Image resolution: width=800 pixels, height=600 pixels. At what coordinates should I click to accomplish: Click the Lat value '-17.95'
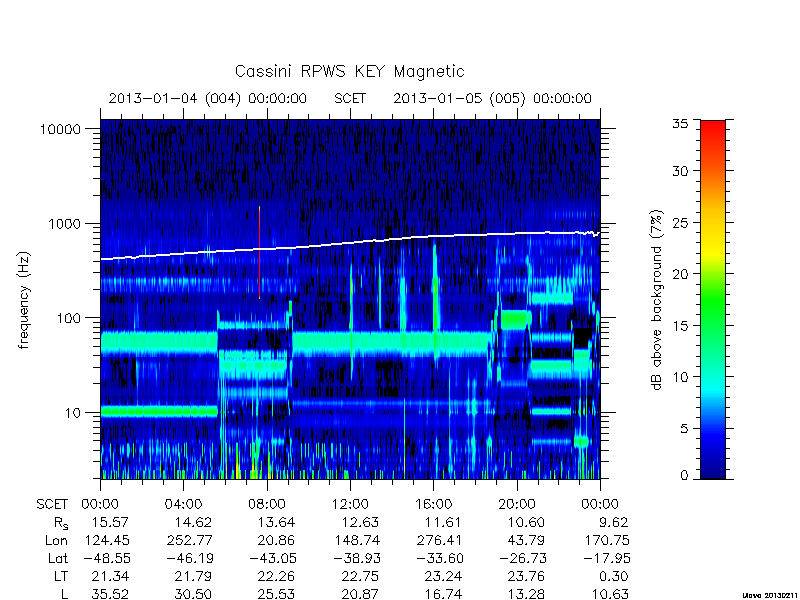(607, 559)
